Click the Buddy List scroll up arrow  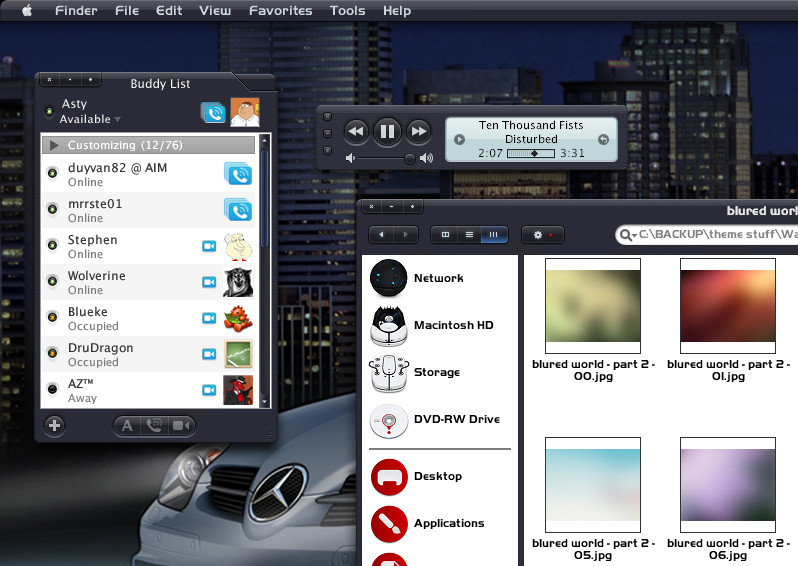tap(265, 139)
